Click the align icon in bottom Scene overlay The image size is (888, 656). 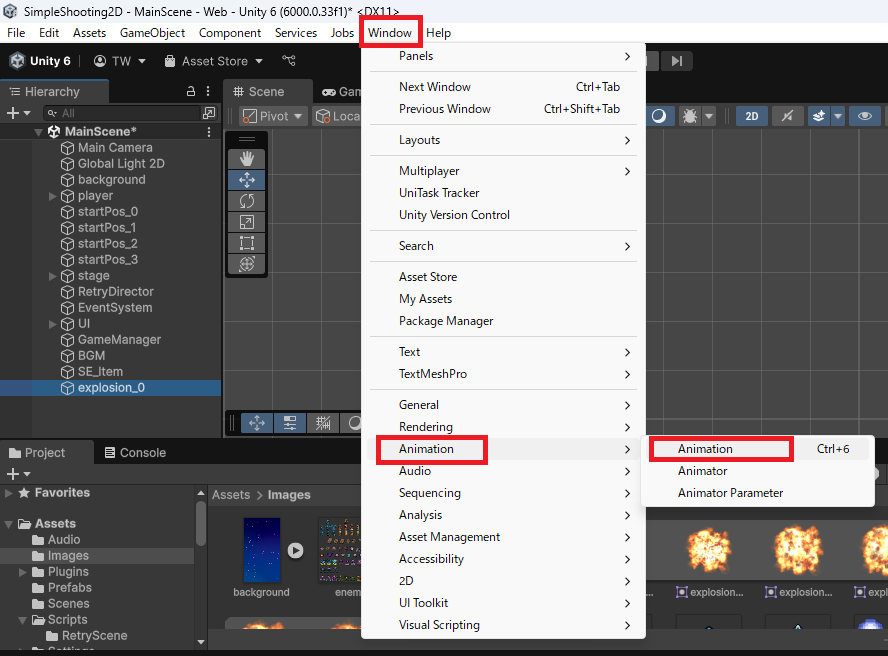[290, 423]
